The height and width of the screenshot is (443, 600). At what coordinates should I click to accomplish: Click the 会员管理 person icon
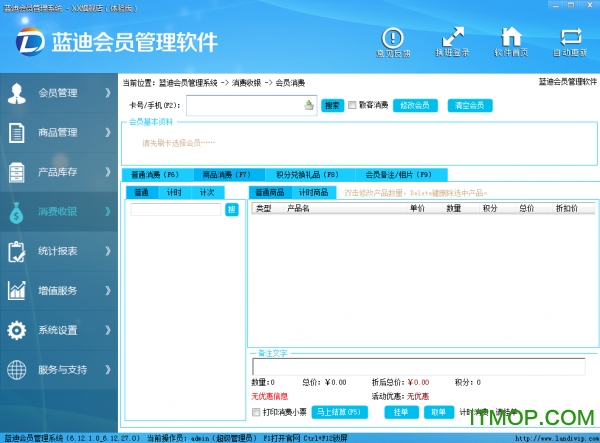[16, 93]
